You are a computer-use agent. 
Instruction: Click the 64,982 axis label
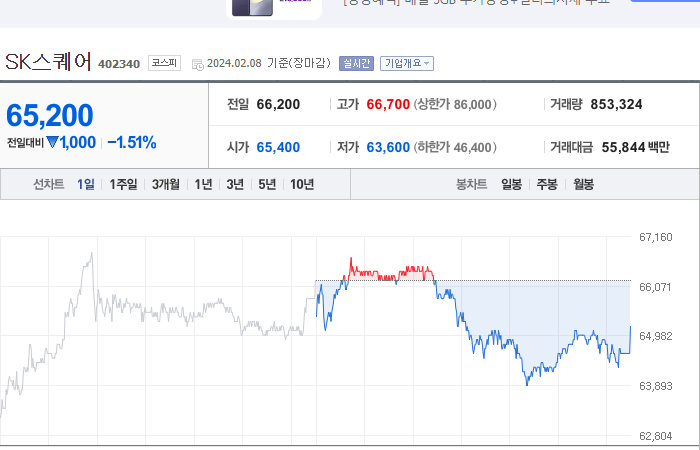click(655, 336)
